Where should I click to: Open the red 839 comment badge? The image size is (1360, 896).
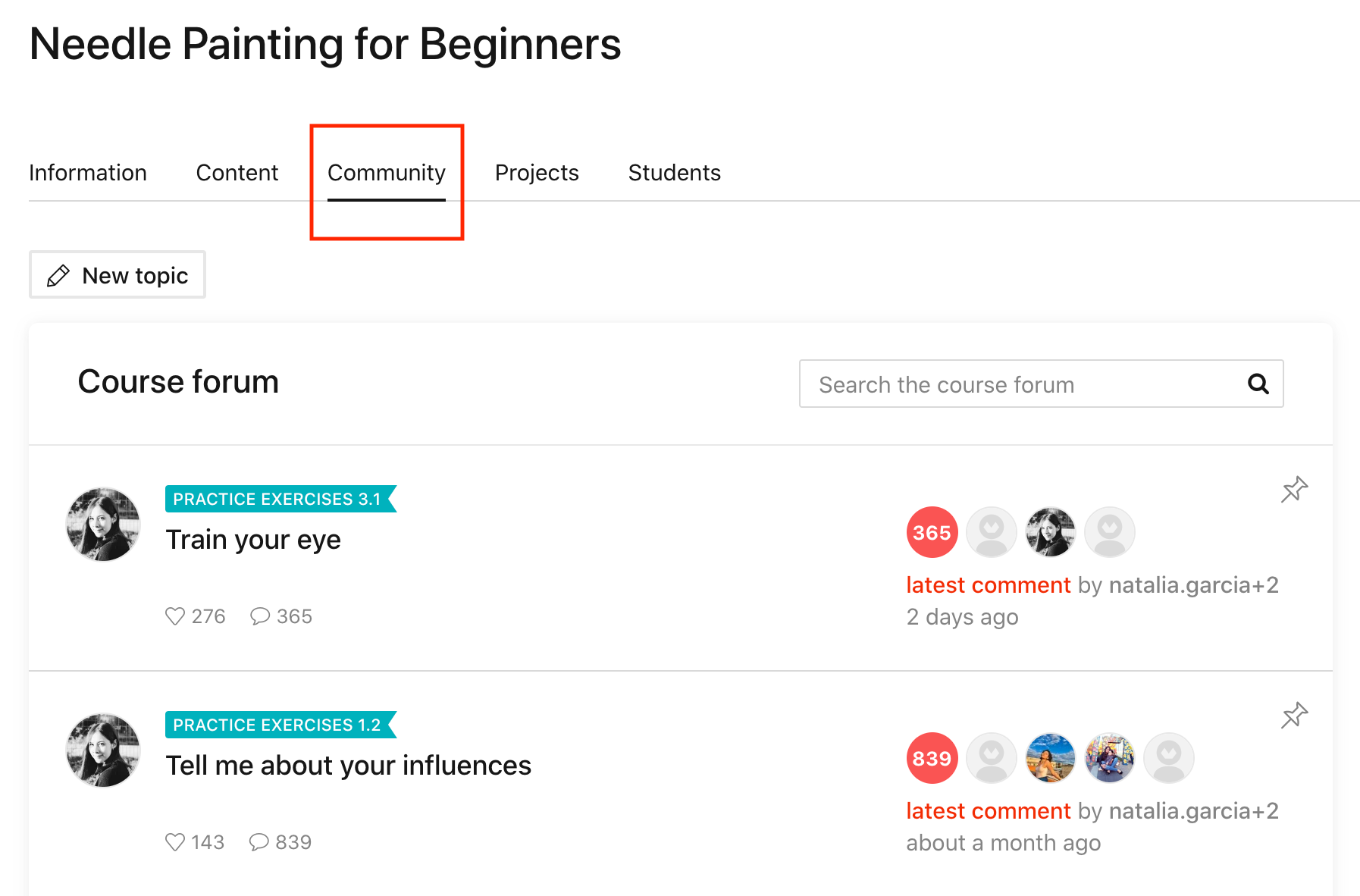(932, 758)
